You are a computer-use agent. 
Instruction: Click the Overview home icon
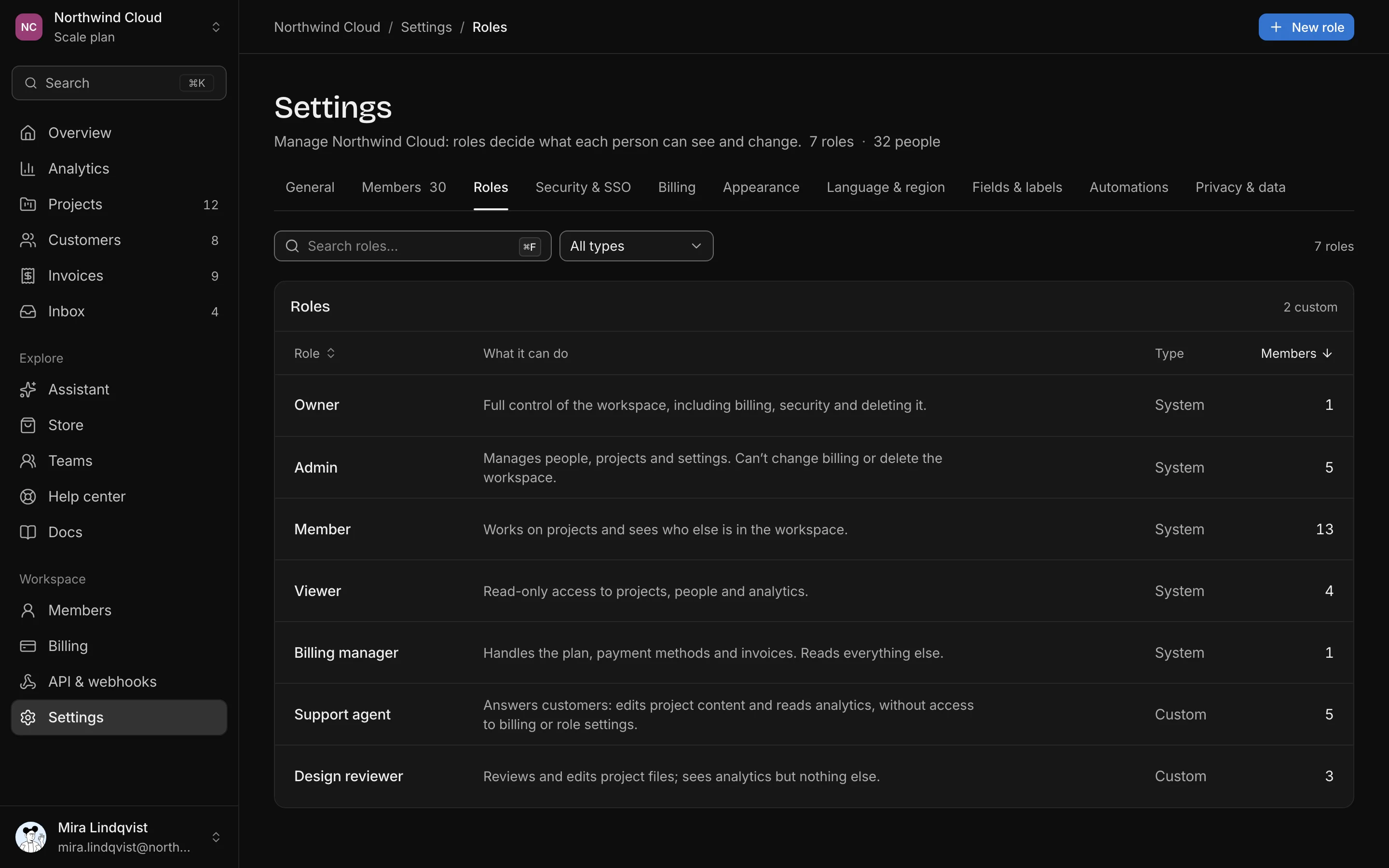pyautogui.click(x=27, y=133)
